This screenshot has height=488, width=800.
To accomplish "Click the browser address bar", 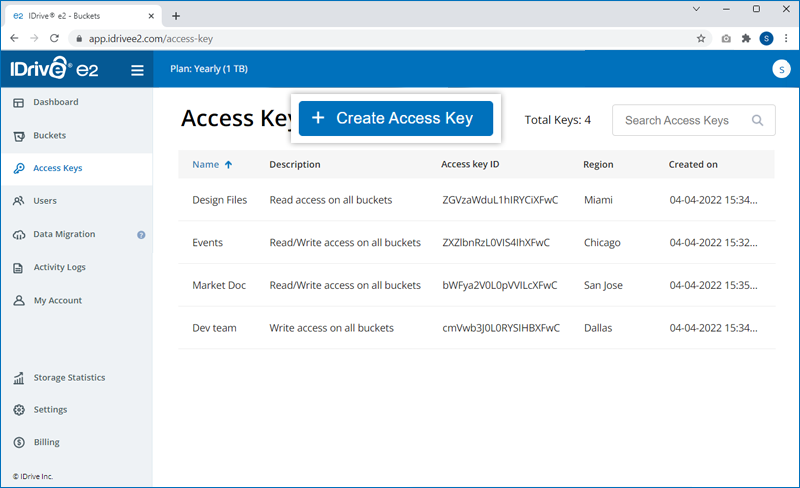I will pos(388,39).
